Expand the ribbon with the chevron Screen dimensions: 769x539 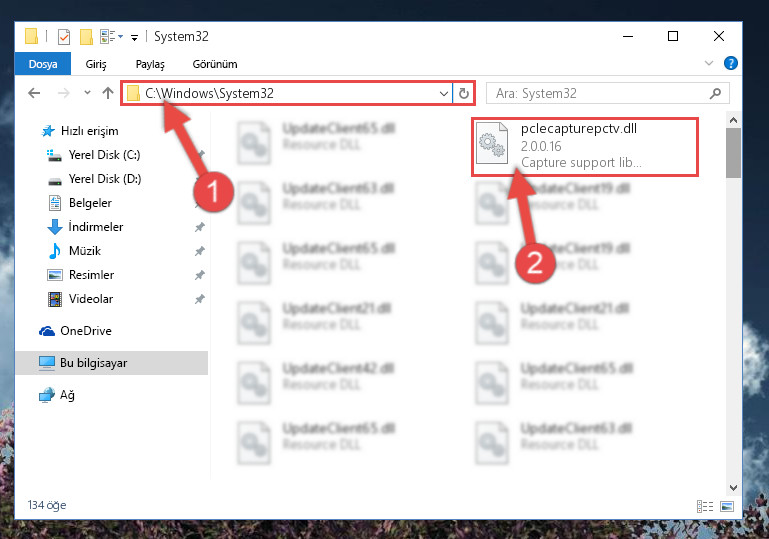point(709,63)
